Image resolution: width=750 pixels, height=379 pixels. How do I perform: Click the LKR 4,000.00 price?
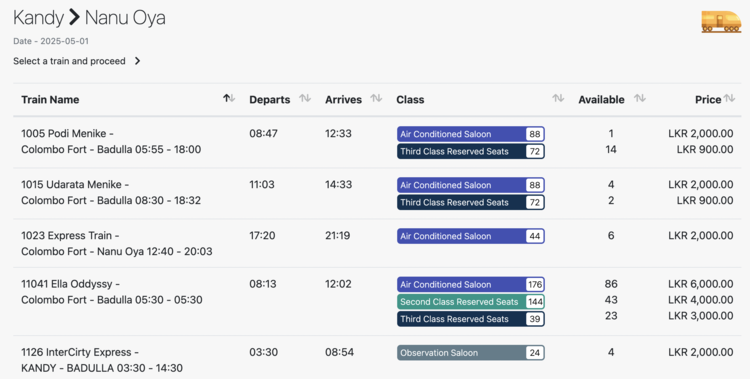[x=701, y=300]
